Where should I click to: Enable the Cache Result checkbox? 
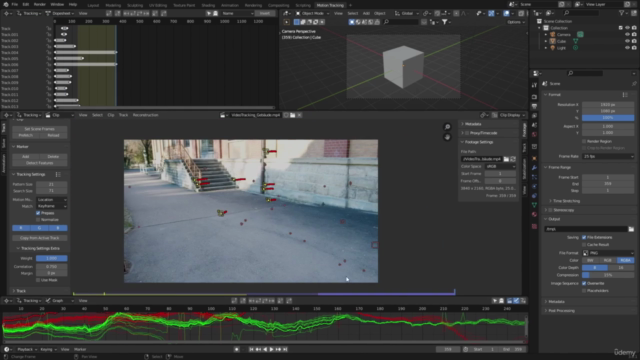pos(584,244)
